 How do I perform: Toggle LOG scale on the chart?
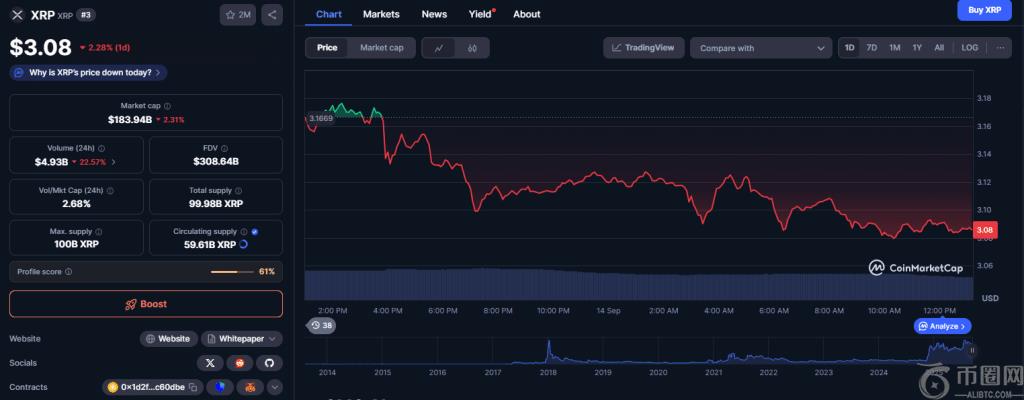(969, 48)
